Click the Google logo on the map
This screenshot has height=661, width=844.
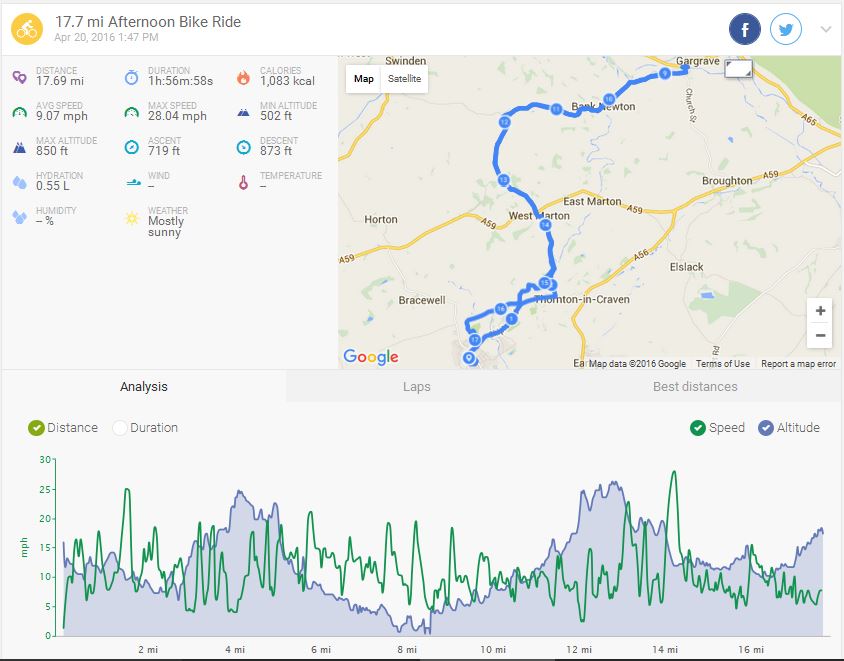pyautogui.click(x=371, y=357)
